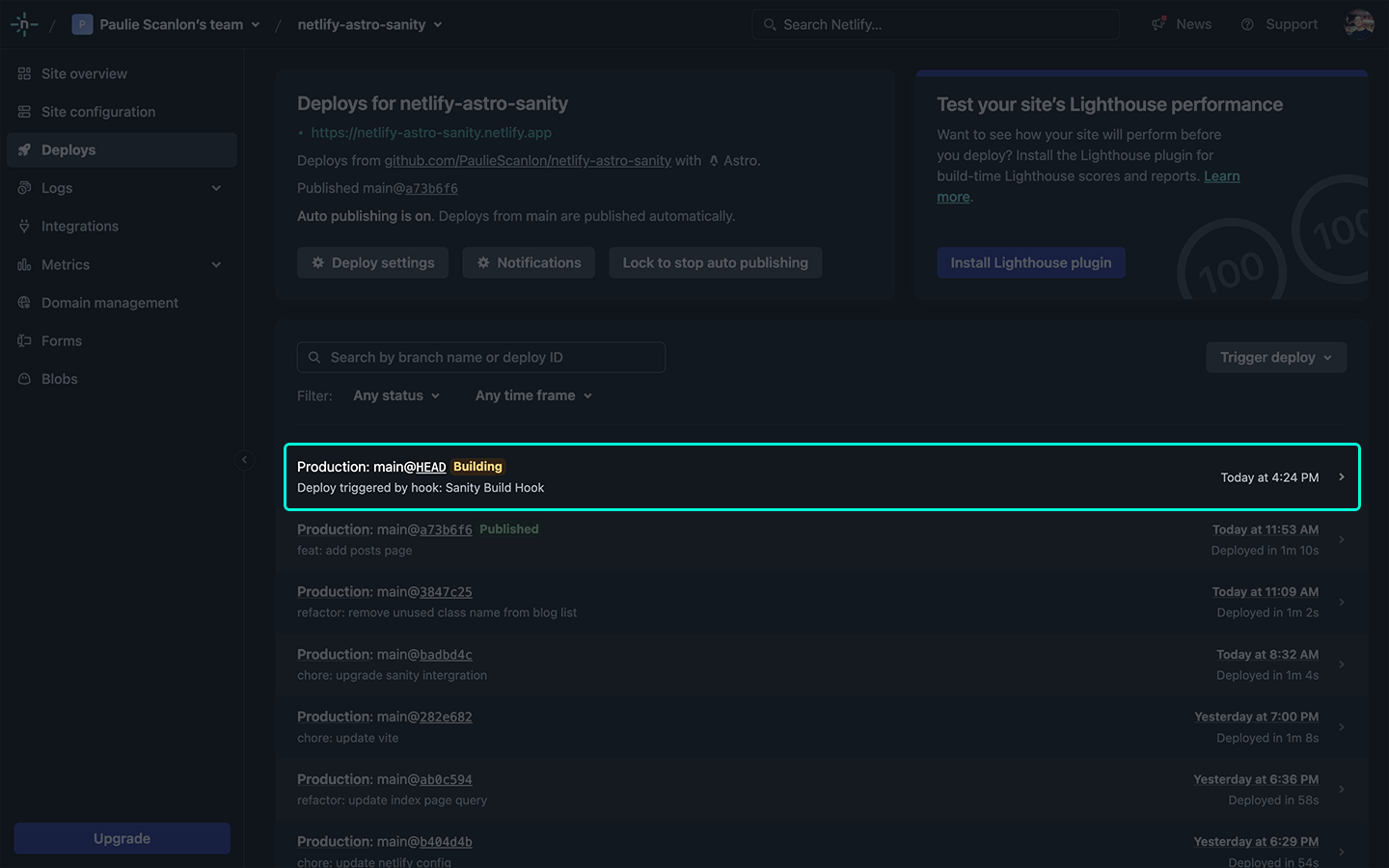Open Integrations in the sidebar

(x=122, y=226)
